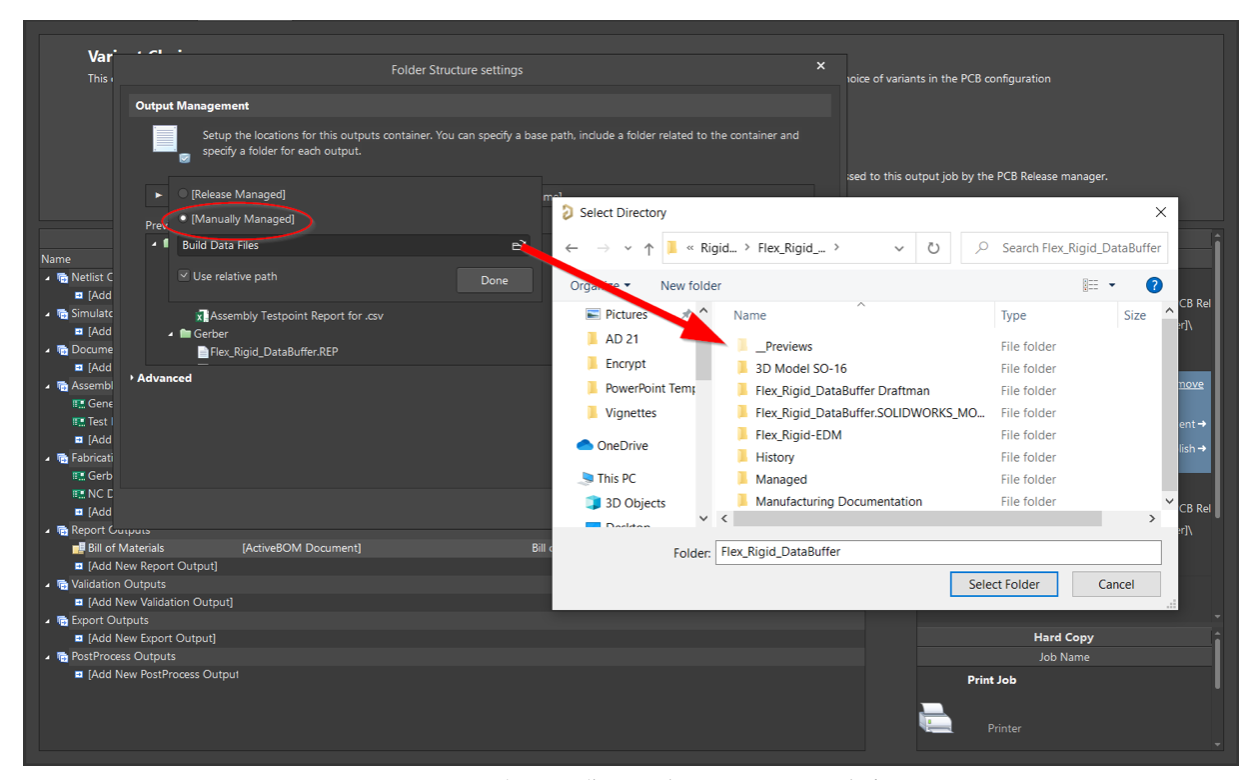This screenshot has width=1258, height=780.
Task: Select the Manually Managed radio option
Action: tap(183, 219)
